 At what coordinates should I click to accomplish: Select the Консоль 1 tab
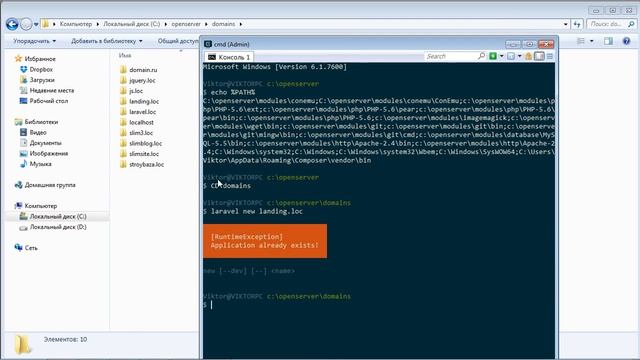[229, 57]
